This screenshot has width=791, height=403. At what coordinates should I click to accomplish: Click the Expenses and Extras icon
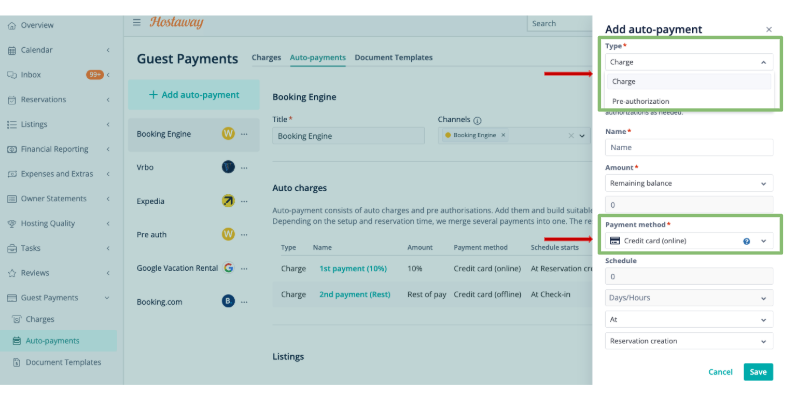(x=12, y=174)
